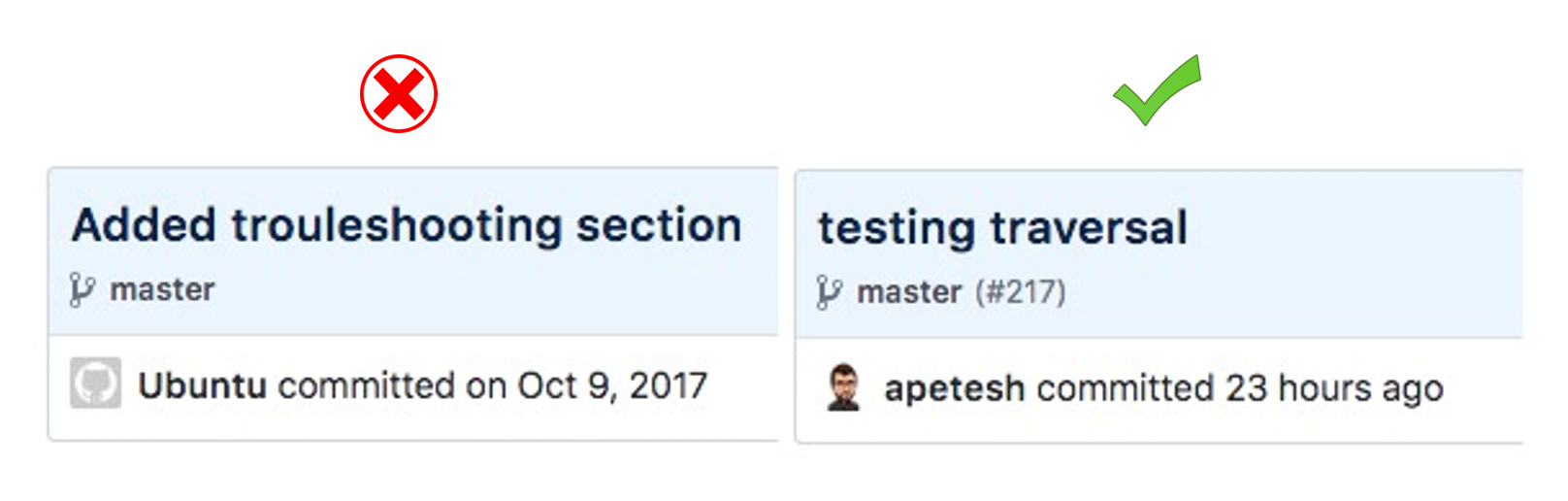Select master branch under troubleshooting commit
This screenshot has width=1568, height=501.
pyautogui.click(x=162, y=289)
